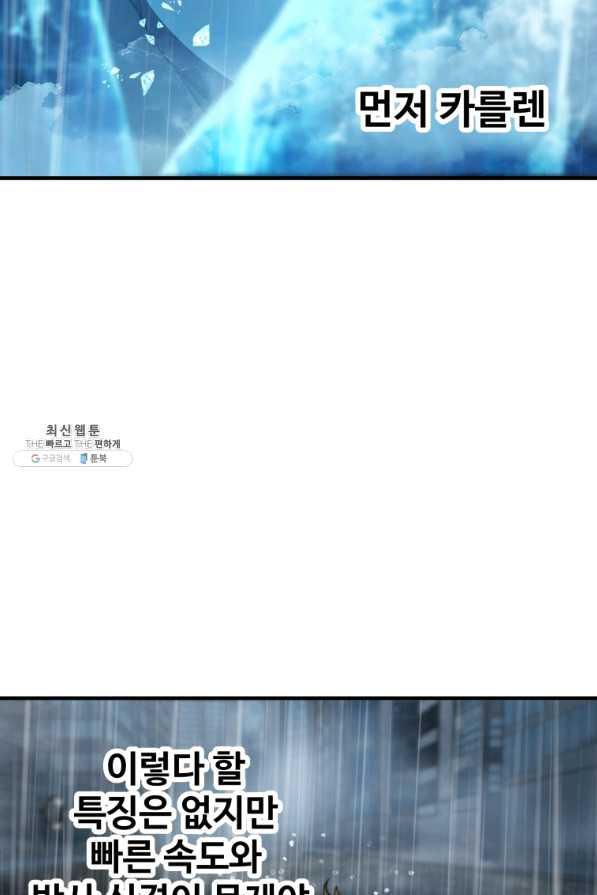Click the black border under top panel

coord(298,178)
